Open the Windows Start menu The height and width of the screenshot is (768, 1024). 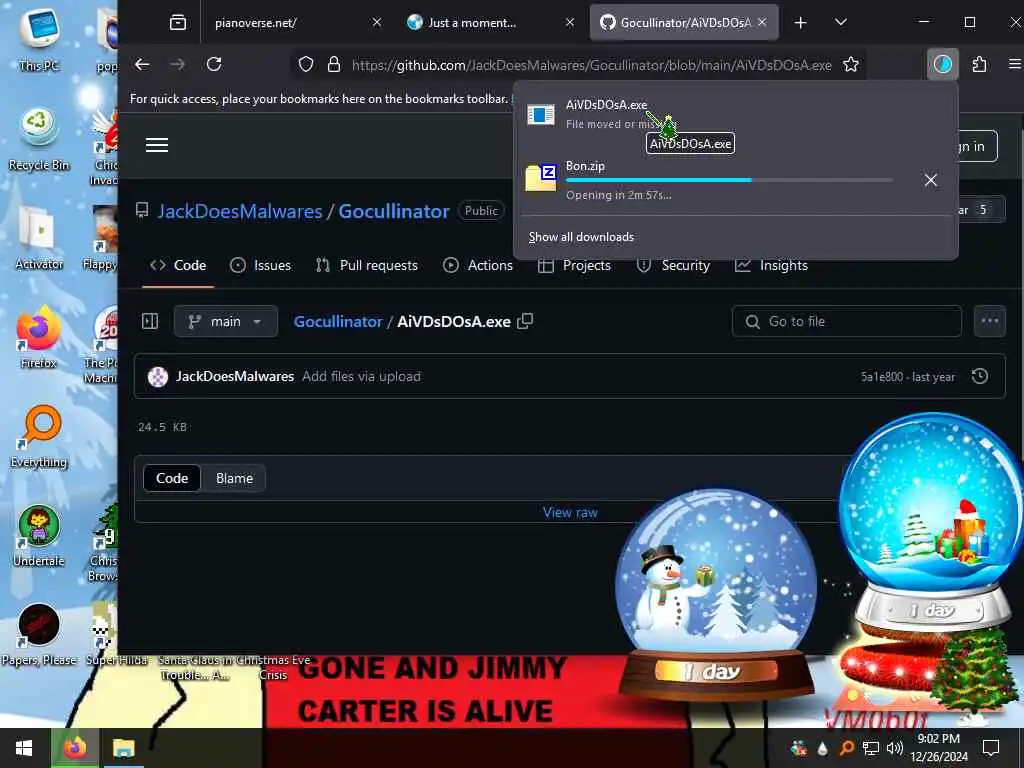pyautogui.click(x=24, y=748)
